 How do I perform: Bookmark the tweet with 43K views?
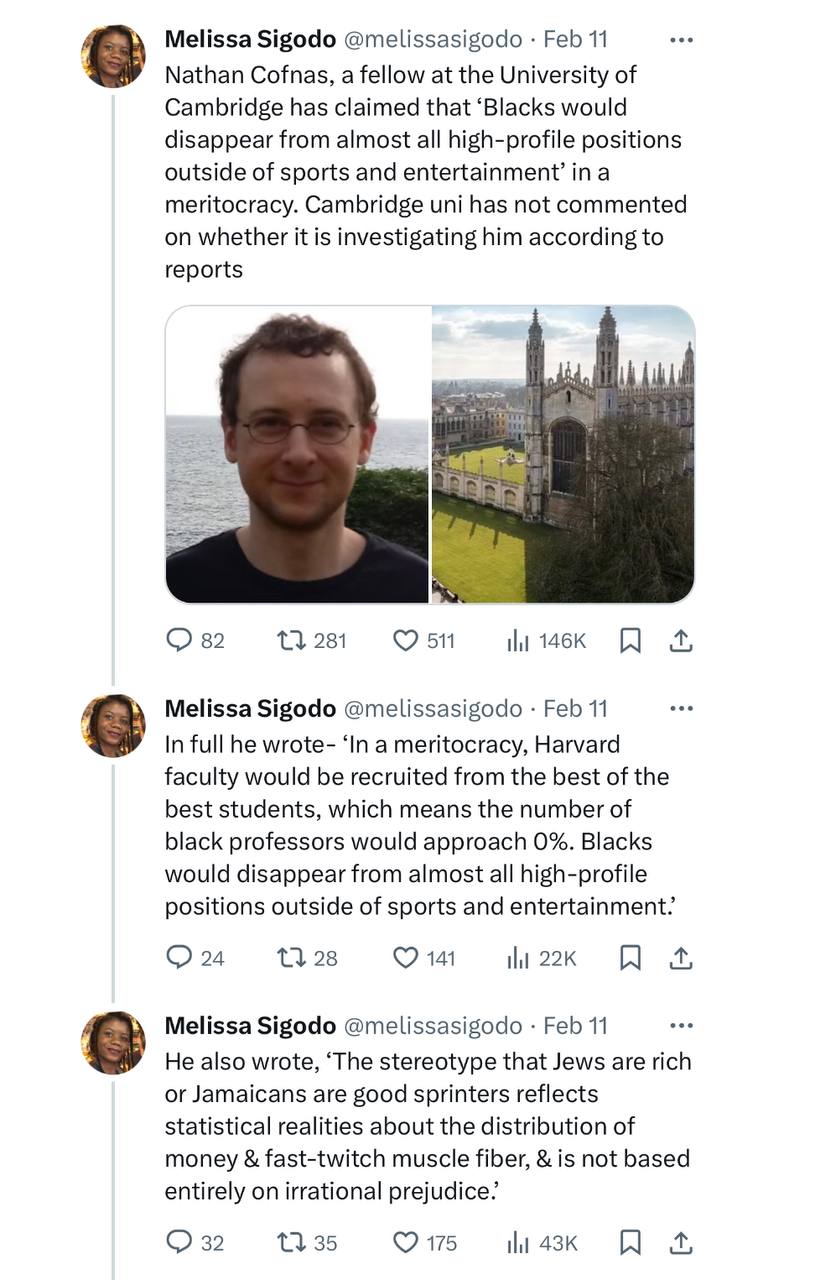630,1243
